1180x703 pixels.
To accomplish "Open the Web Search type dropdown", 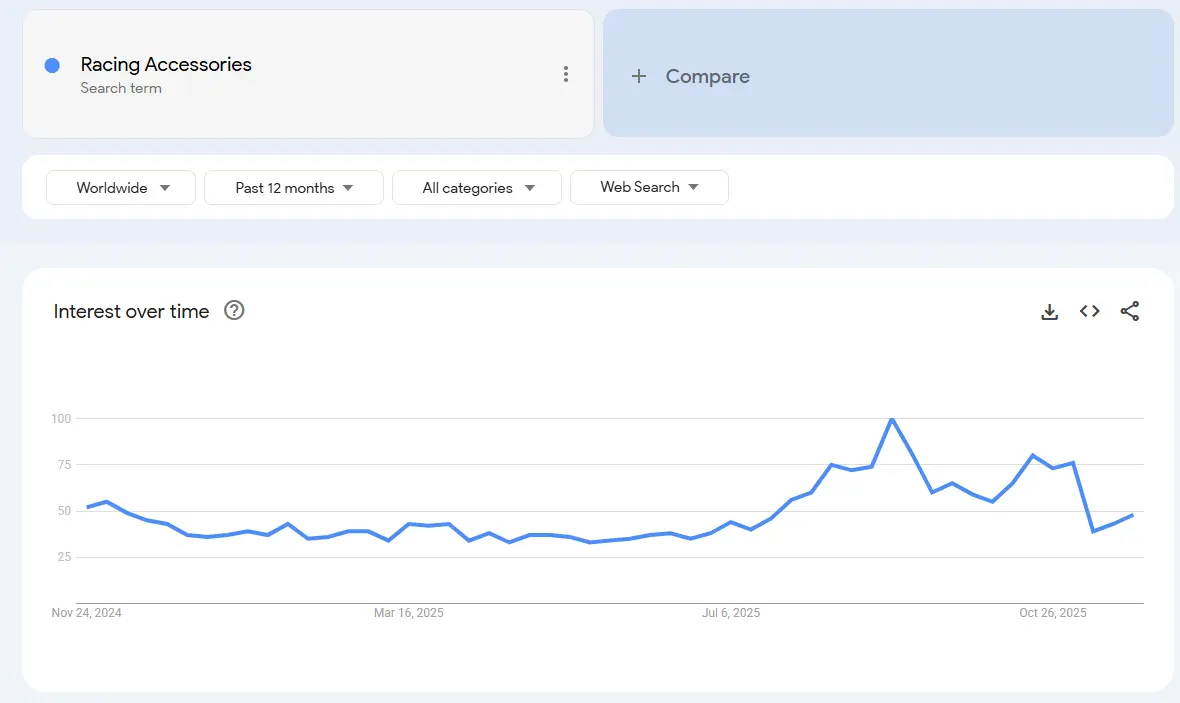I will click(x=649, y=187).
